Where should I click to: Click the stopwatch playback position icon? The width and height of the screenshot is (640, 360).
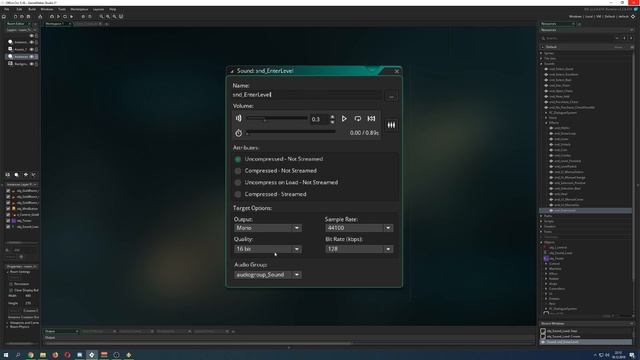pyautogui.click(x=238, y=133)
